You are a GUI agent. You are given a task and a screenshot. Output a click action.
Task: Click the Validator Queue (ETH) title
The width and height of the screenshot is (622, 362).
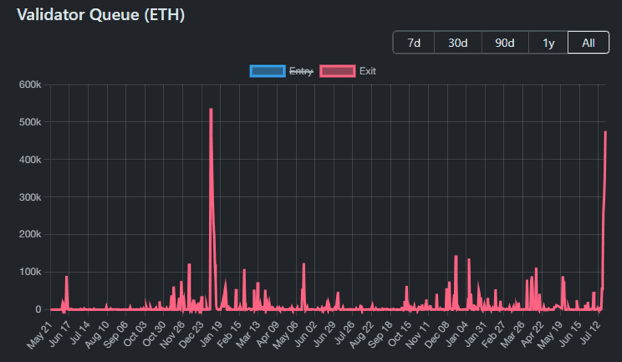(101, 15)
